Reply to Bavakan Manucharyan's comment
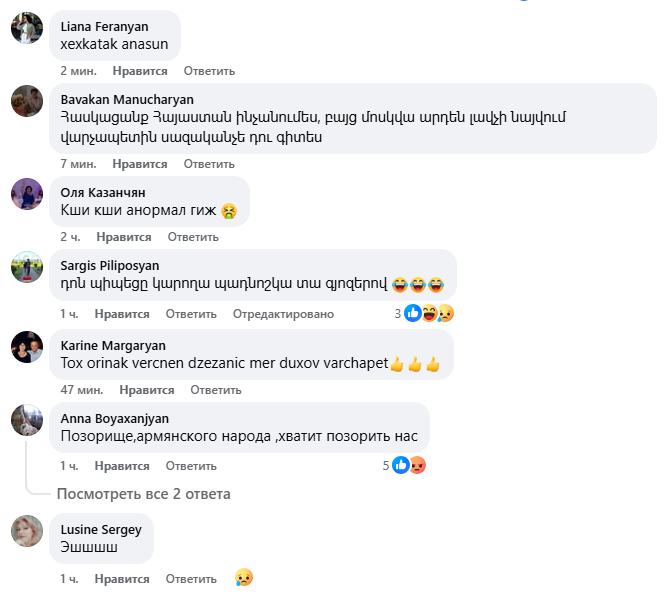 pos(209,164)
